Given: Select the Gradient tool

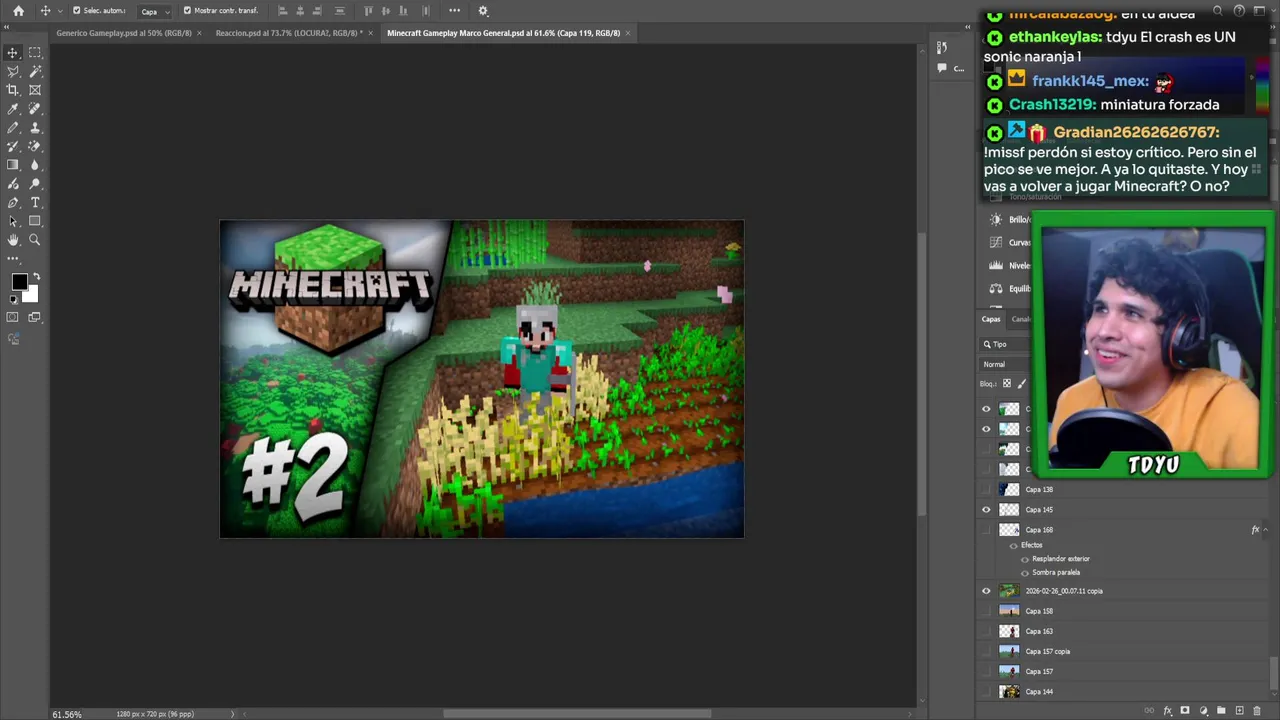Looking at the screenshot, I should coord(13,165).
